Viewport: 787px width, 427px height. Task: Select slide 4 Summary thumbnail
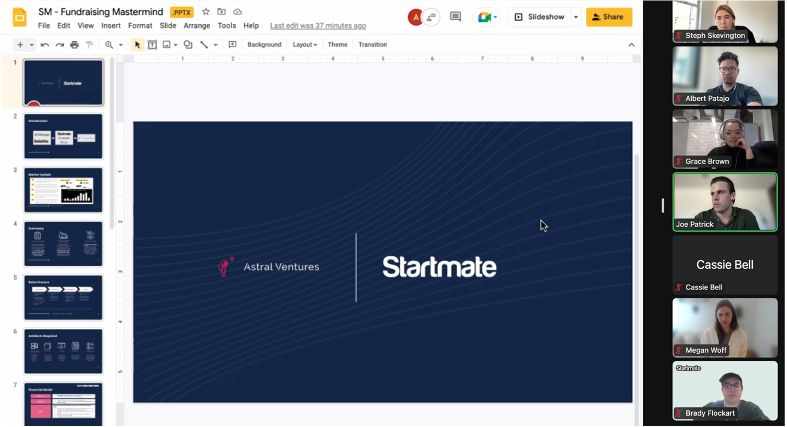(63, 244)
